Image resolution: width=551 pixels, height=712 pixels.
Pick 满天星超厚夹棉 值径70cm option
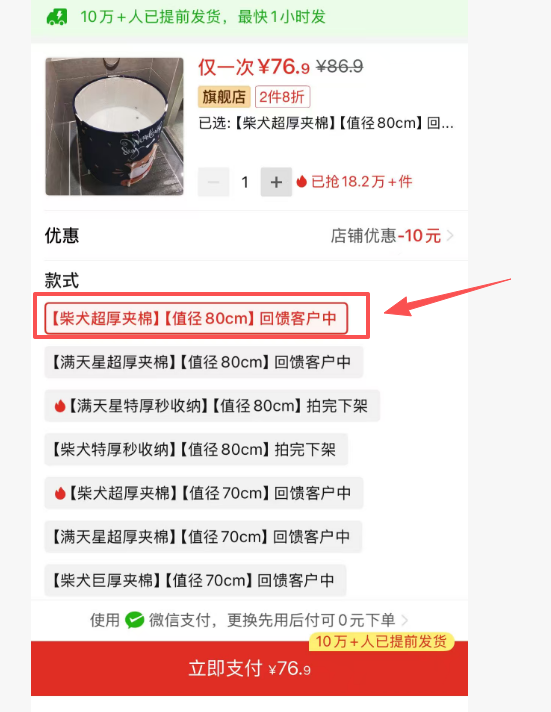(203, 537)
